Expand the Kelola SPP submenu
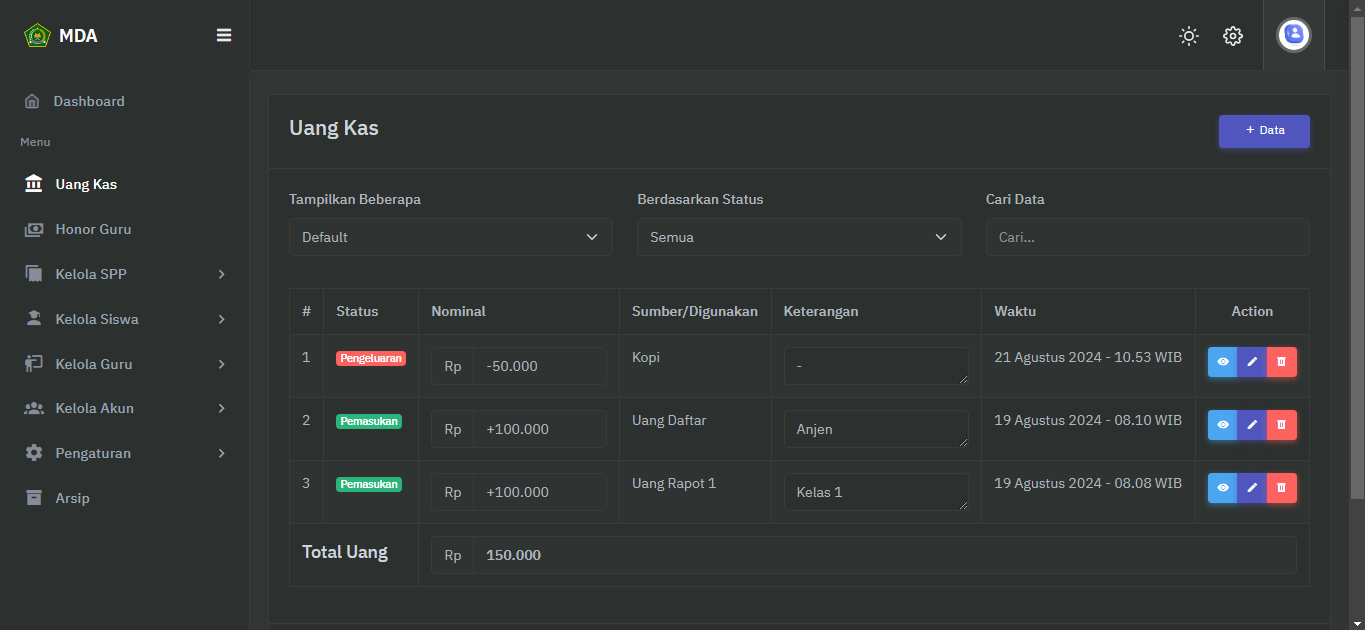1365x630 pixels. tap(125, 274)
